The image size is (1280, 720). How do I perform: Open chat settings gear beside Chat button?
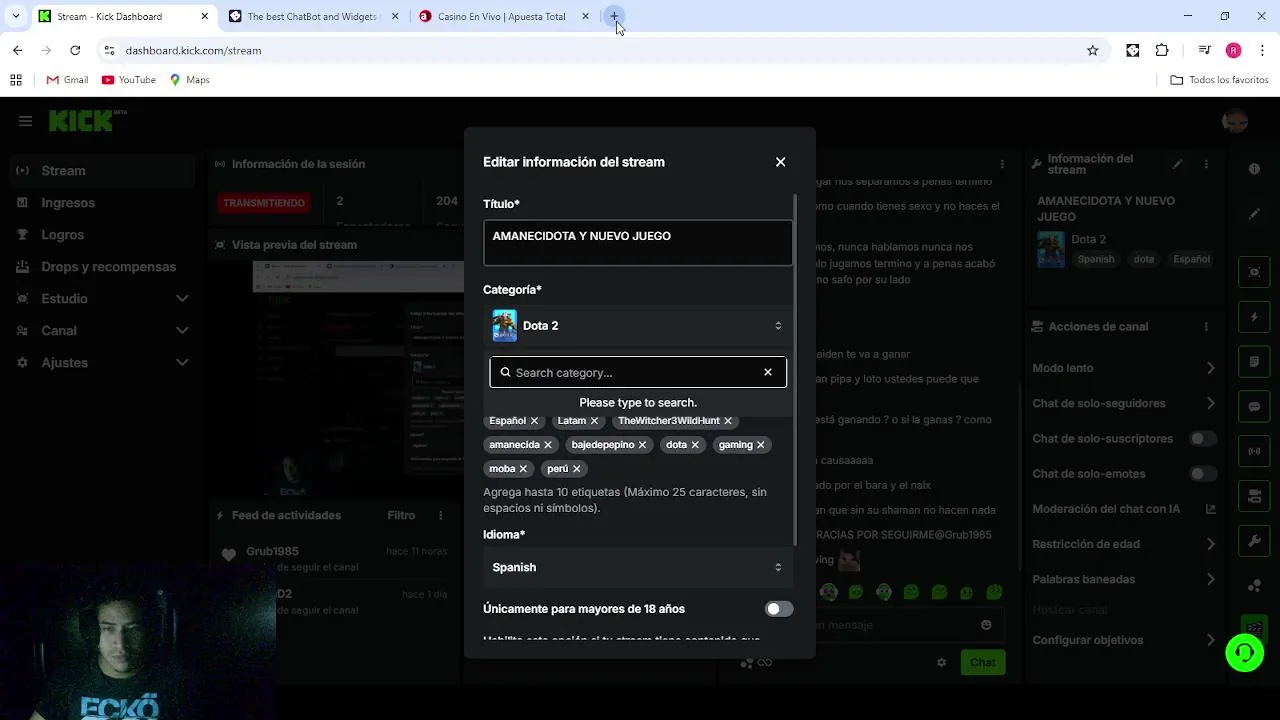pos(941,662)
